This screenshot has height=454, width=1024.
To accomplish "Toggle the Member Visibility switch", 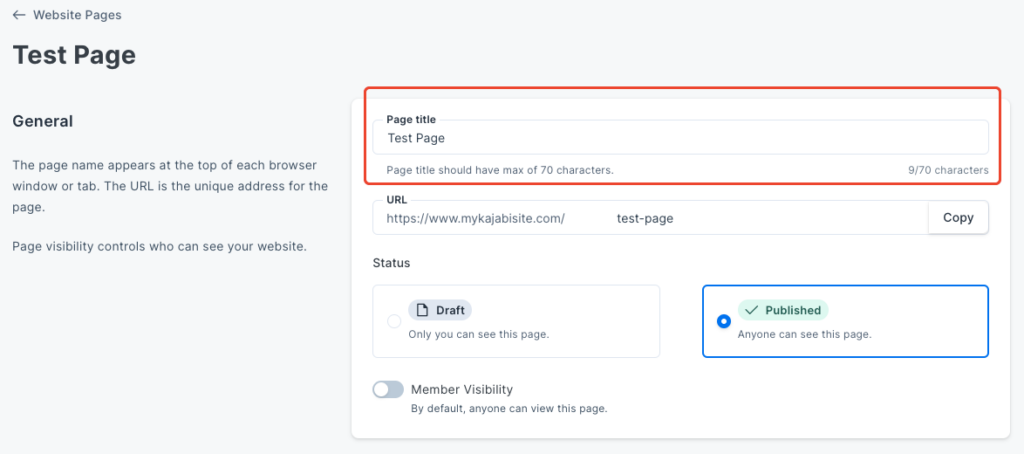I will tap(388, 390).
